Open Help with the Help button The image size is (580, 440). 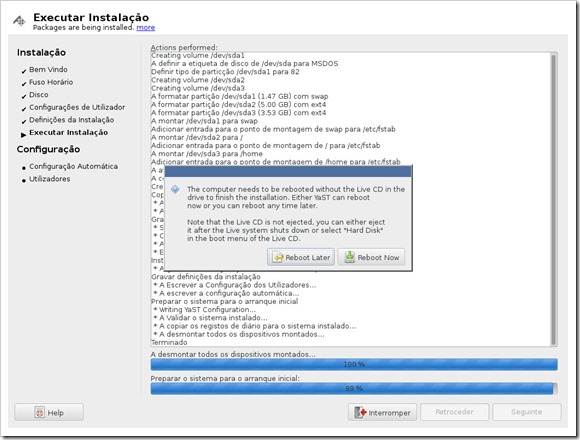pos(49,412)
